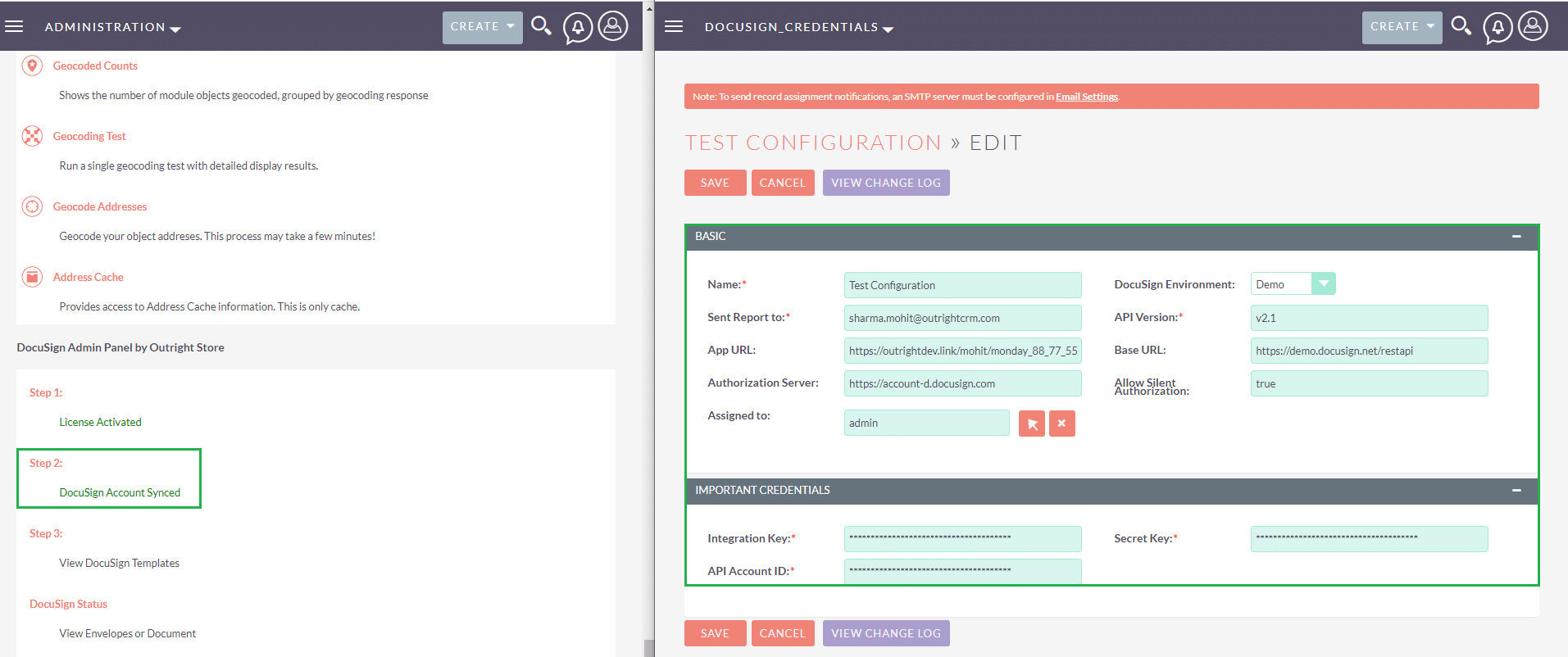
Task: Click 'Step 1:' label text
Action: (x=46, y=392)
